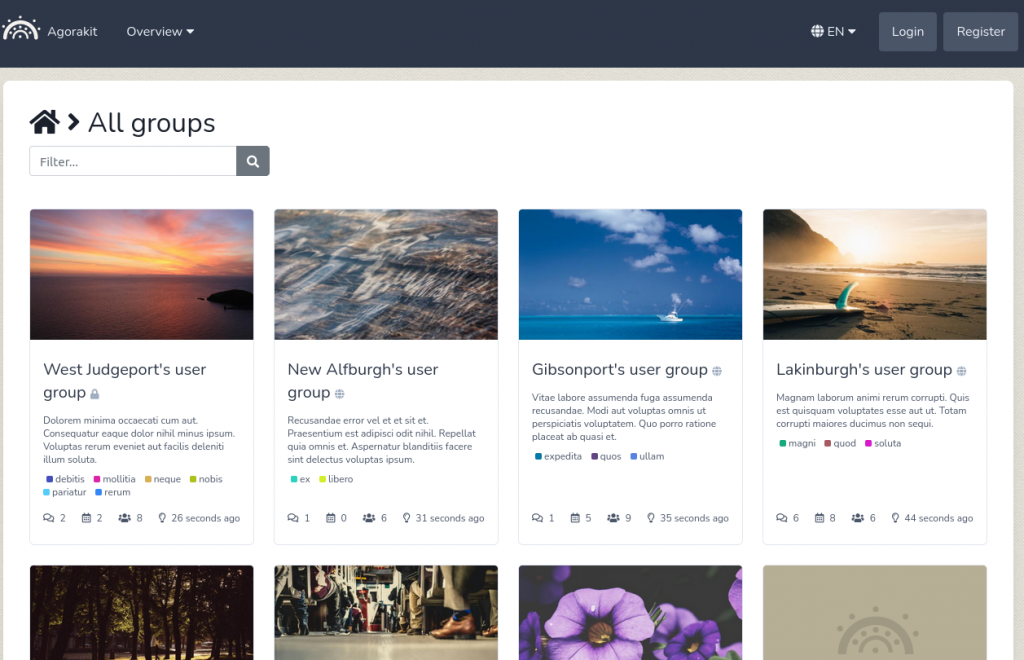
Task: Open Lakinburgh's user group title
Action: [x=864, y=369]
